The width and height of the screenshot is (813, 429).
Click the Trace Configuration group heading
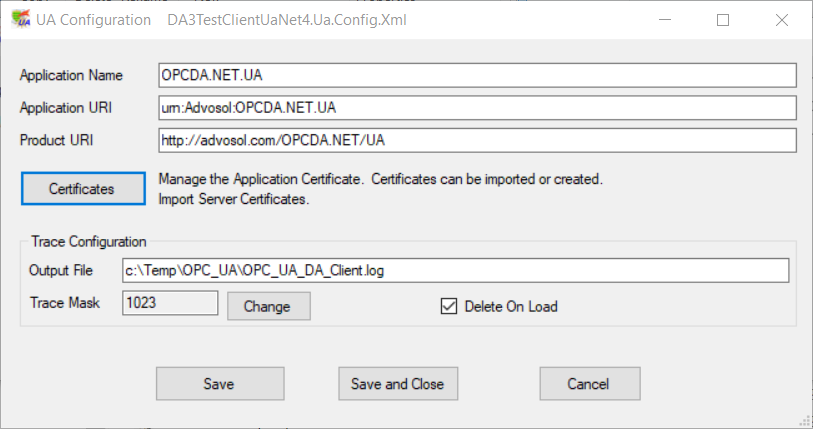pyautogui.click(x=89, y=241)
